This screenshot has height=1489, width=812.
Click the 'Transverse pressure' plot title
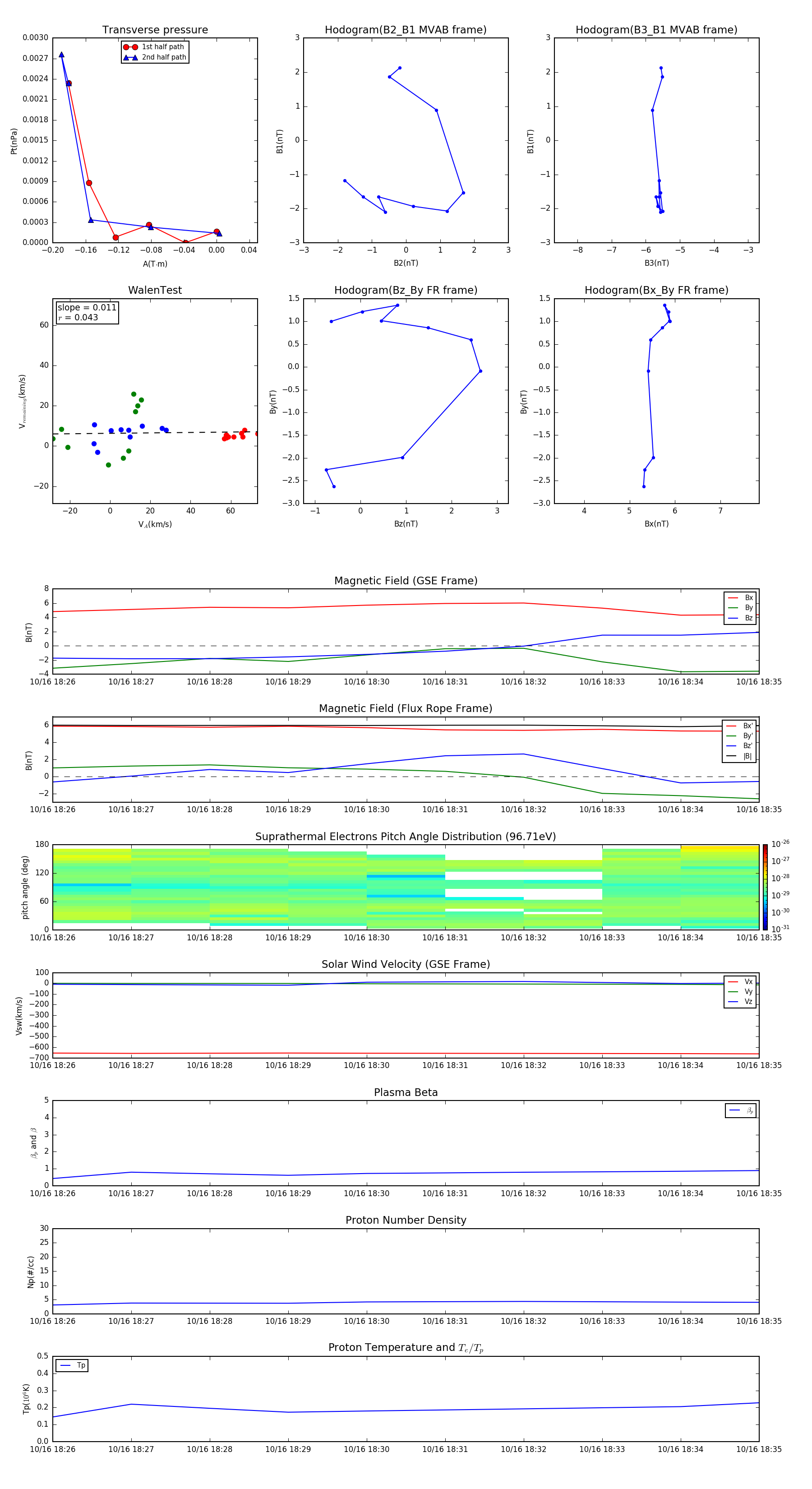pyautogui.click(x=155, y=30)
